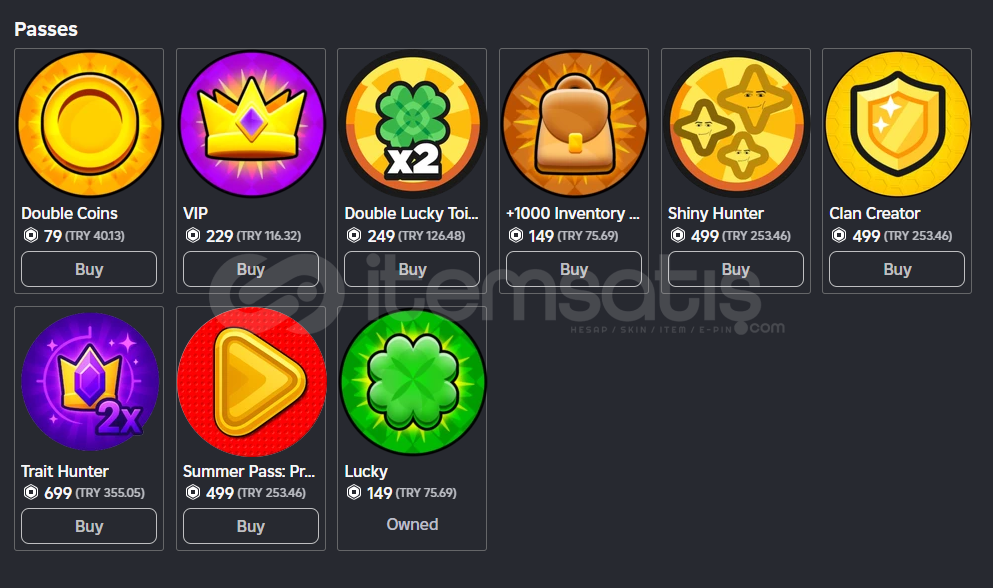Select the Summer Pass play arrow icon
The width and height of the screenshot is (993, 588).
tap(251, 382)
